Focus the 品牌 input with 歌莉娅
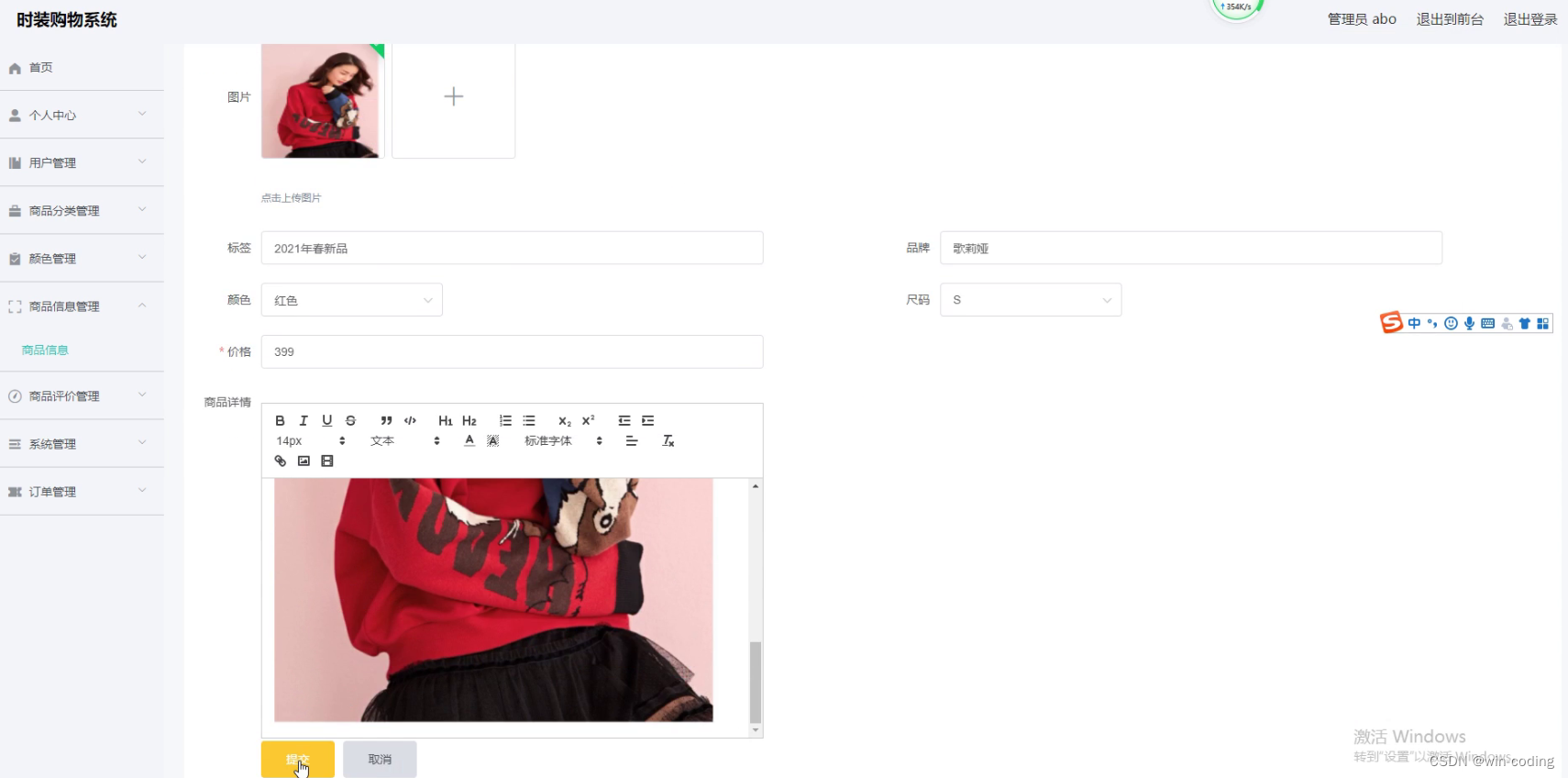1568x778 pixels. (1191, 248)
